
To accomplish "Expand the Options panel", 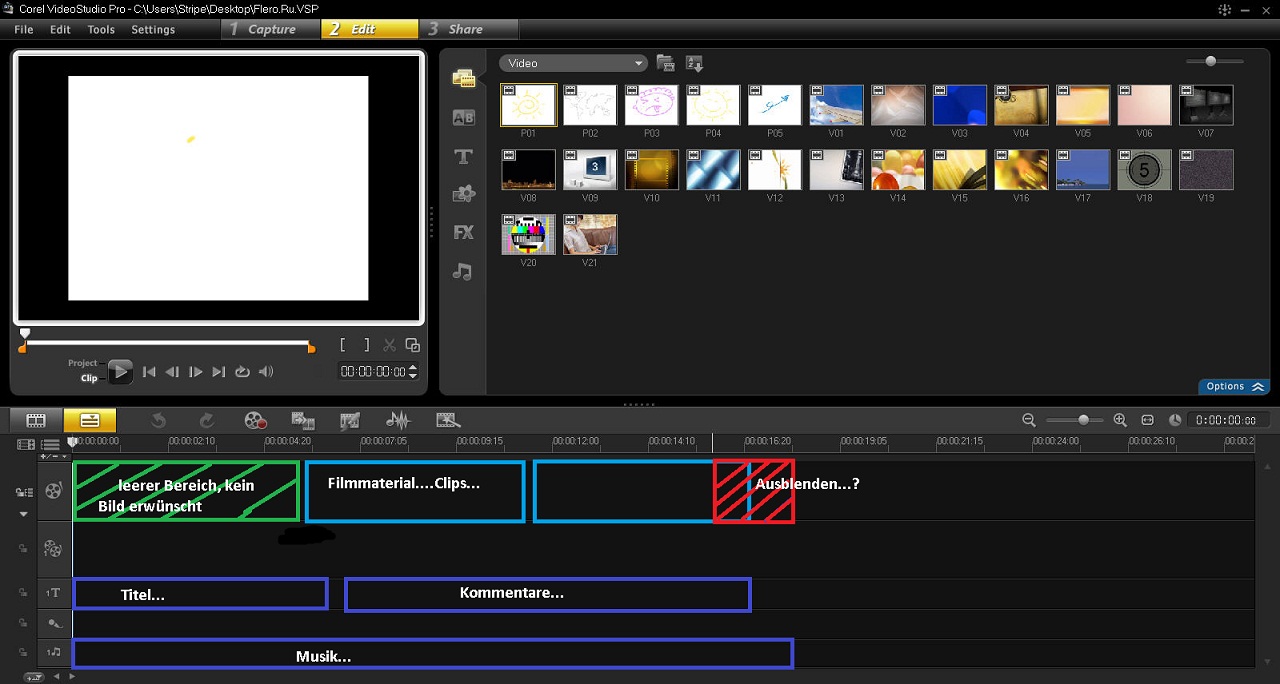I will 1235,387.
